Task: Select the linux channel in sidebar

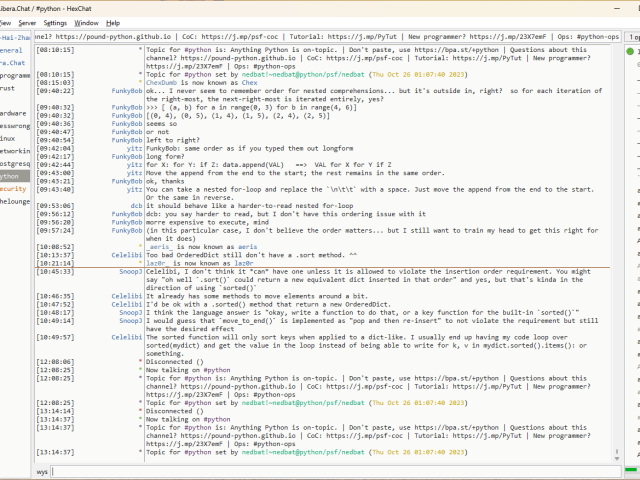Action: tap(8, 137)
